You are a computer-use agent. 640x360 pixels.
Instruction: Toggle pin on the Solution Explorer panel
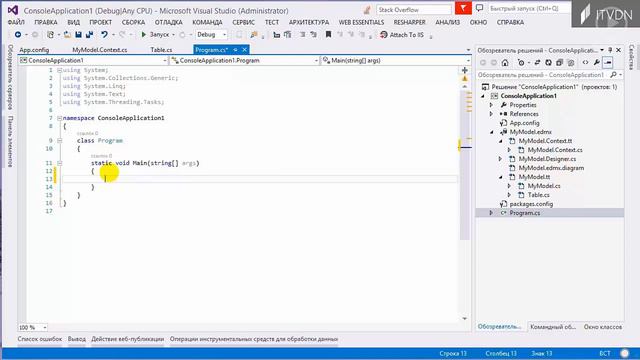coord(610,50)
